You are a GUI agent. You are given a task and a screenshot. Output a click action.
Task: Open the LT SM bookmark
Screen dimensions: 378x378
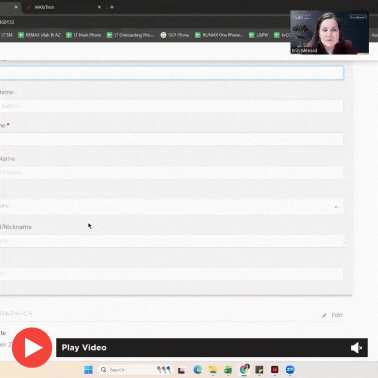pyautogui.click(x=6, y=35)
